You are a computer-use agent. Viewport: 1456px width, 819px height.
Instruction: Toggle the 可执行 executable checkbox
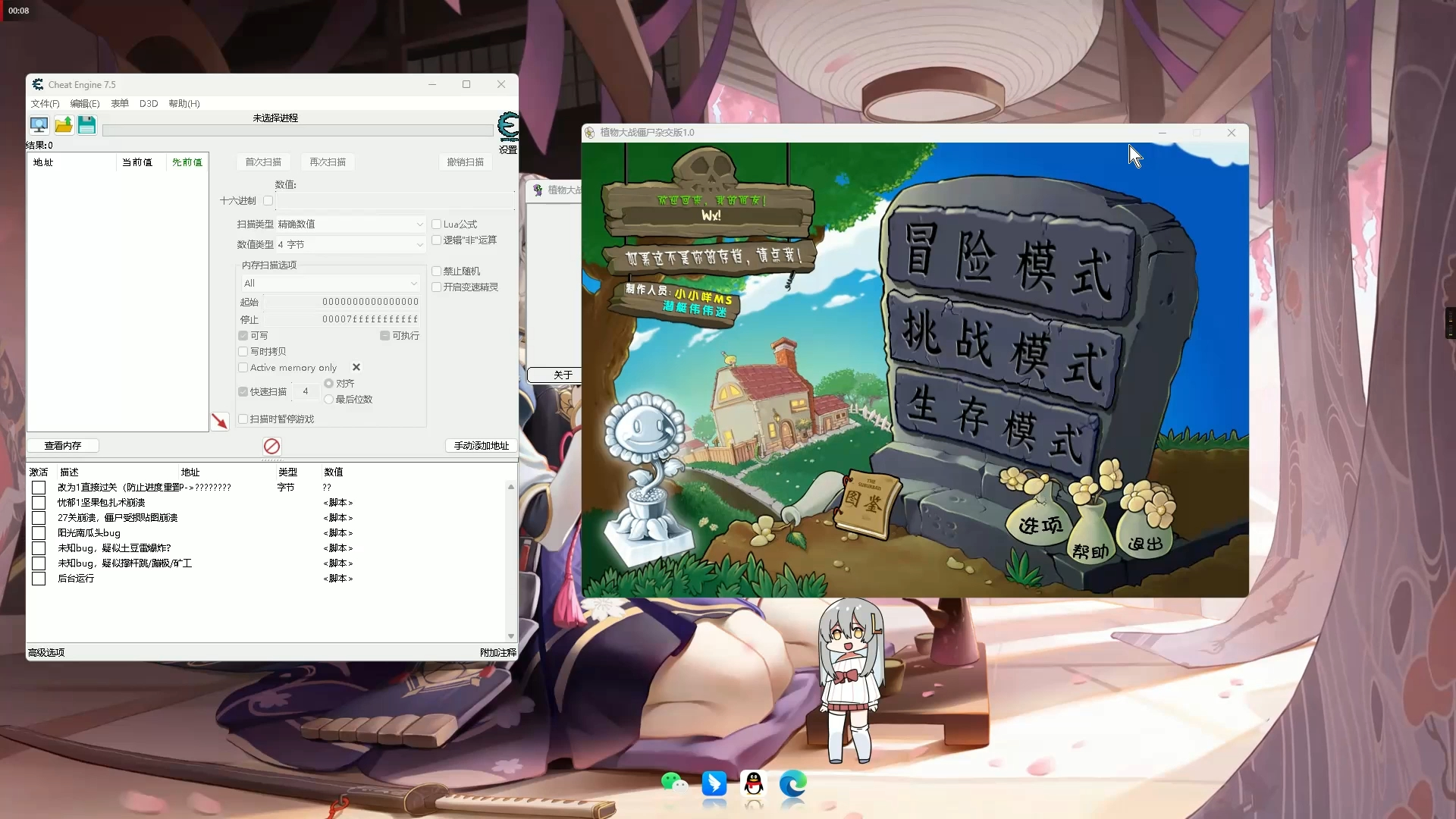coord(384,336)
